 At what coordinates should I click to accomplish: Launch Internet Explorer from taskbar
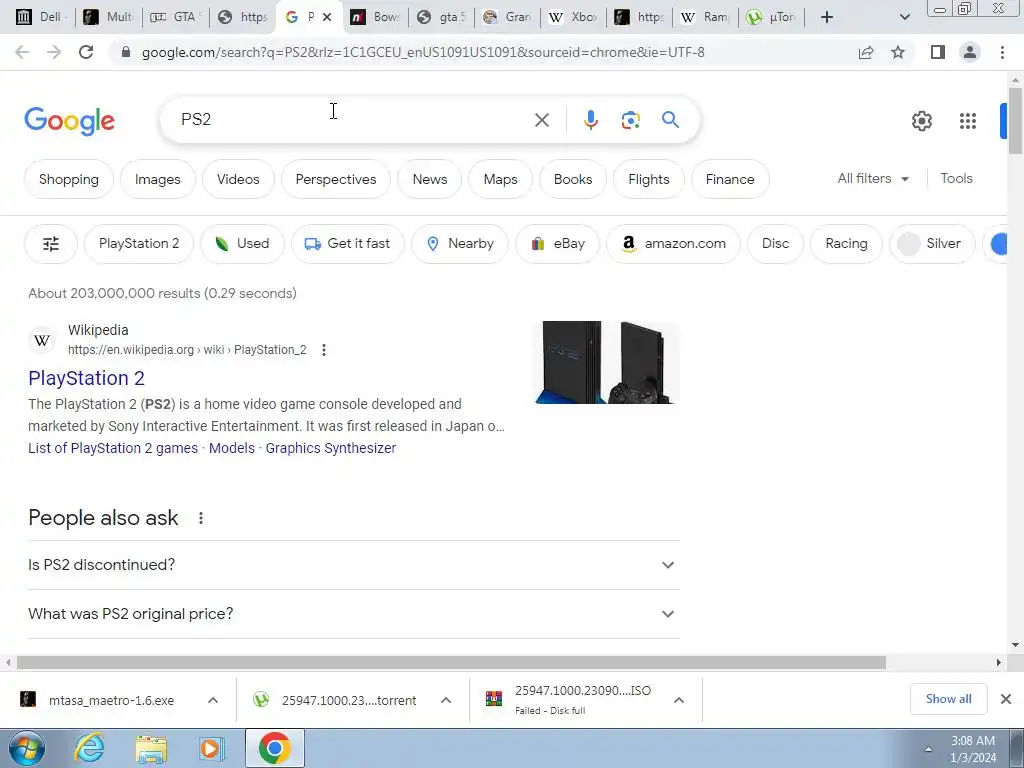(89, 748)
